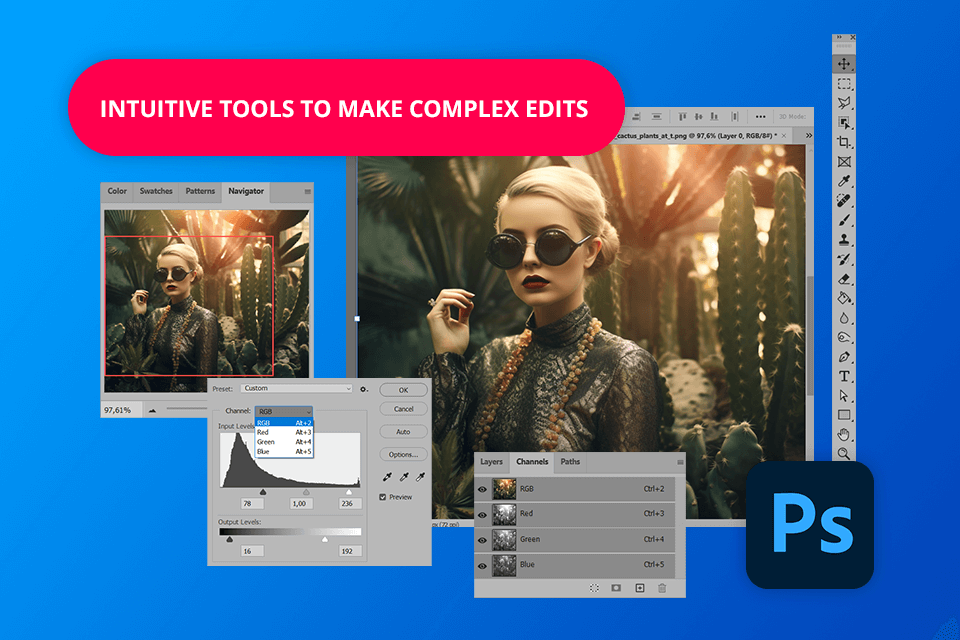This screenshot has width=960, height=640.
Task: Toggle visibility of the RGB channel
Action: pos(482,489)
